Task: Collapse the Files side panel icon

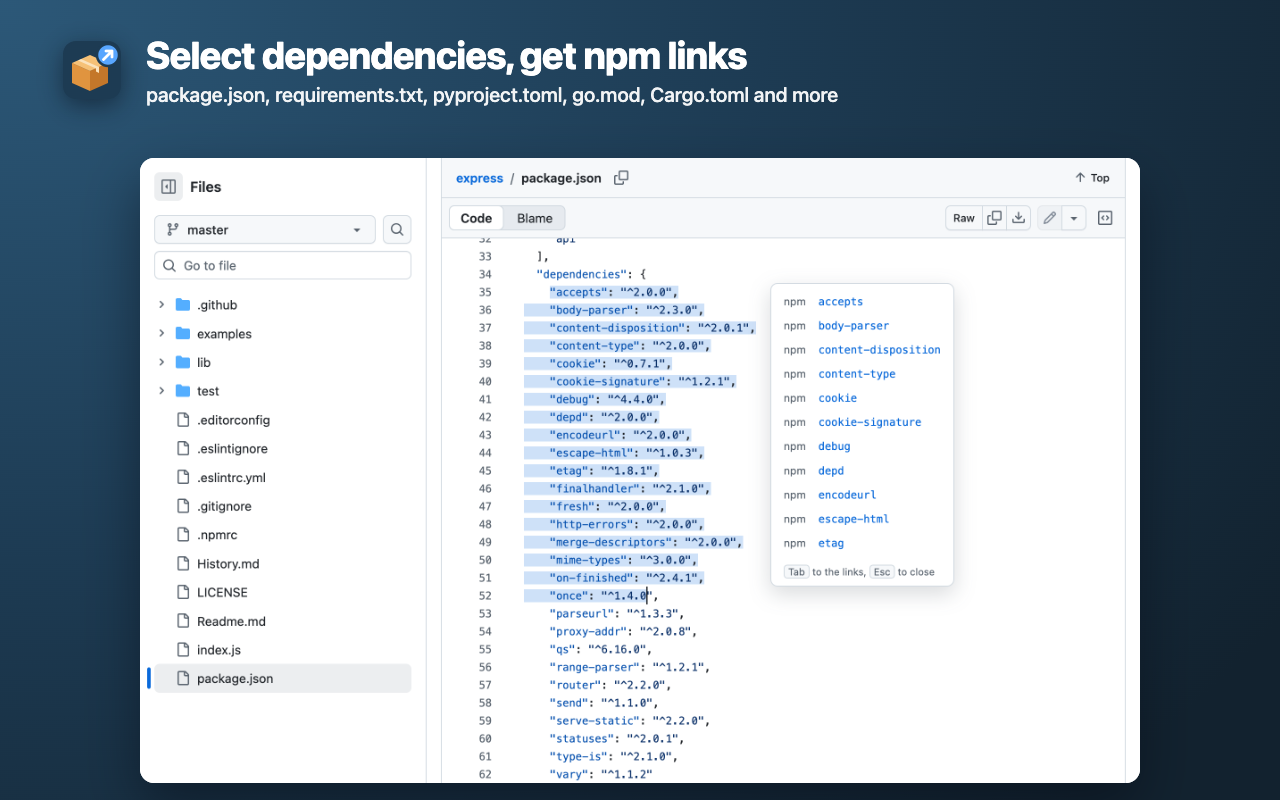Action: 168,187
